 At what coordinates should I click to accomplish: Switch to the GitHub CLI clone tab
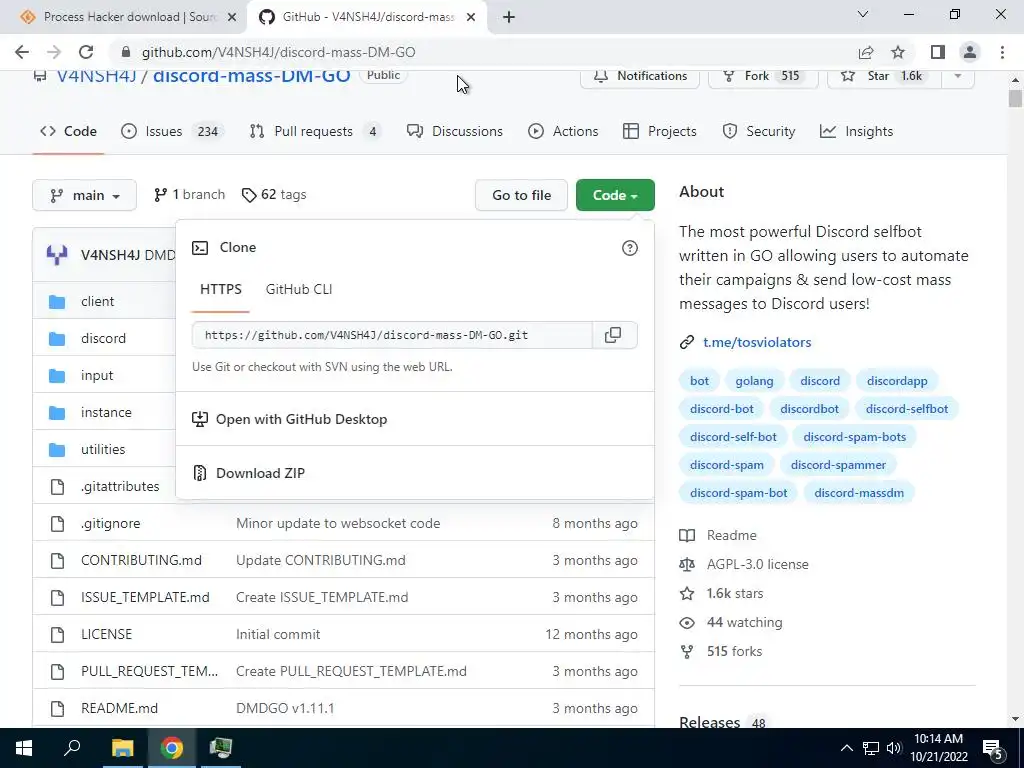[299, 289]
